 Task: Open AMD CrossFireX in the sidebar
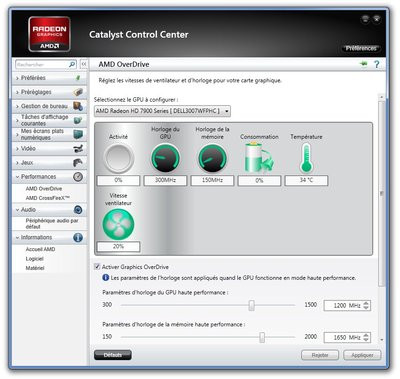tap(48, 198)
